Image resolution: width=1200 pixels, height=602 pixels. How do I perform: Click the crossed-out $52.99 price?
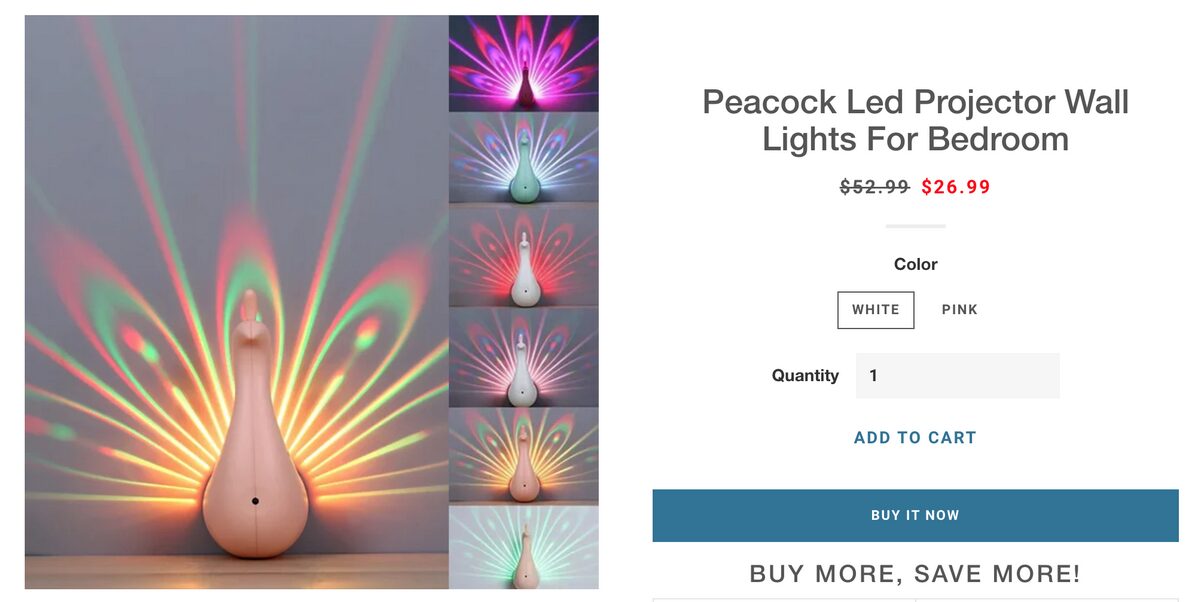point(877,186)
